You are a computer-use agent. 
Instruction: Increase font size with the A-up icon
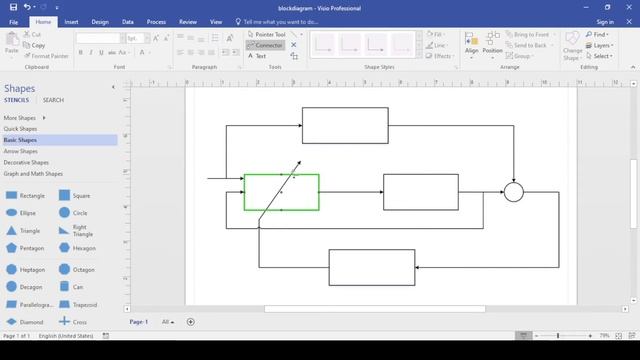[x=156, y=38]
